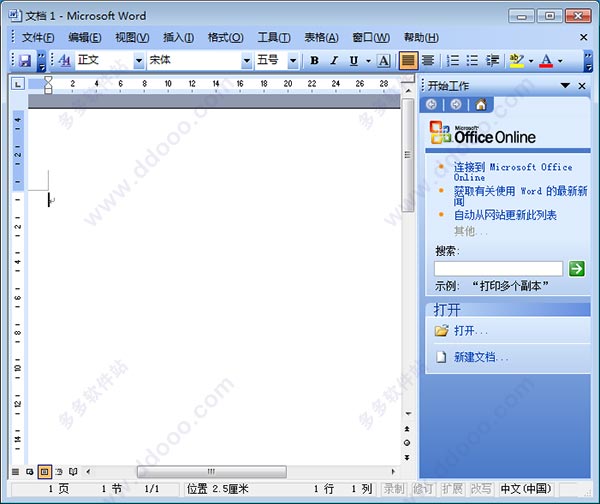
Task: Open font color dropdown arrow
Action: [560, 60]
